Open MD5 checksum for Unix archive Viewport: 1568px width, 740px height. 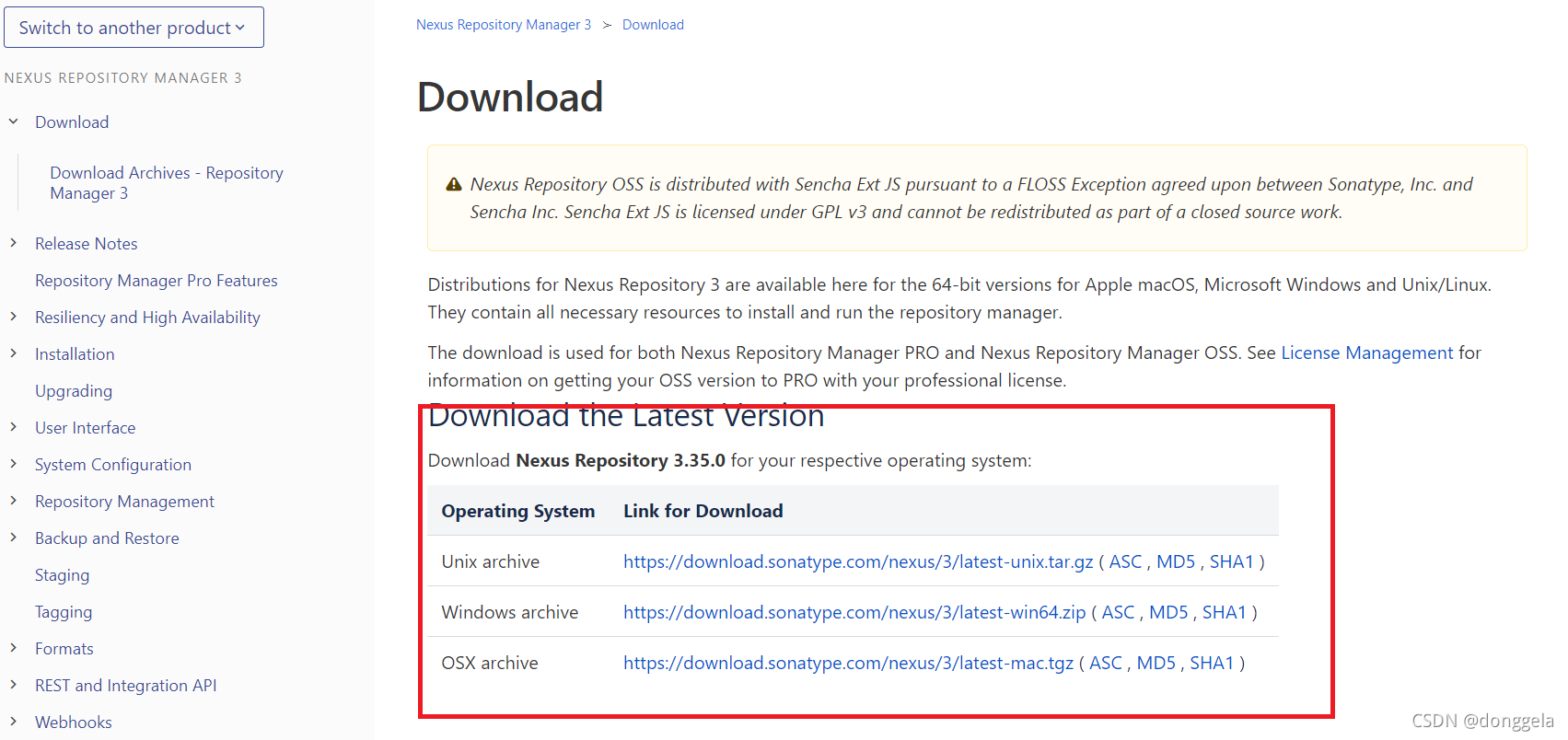1176,561
